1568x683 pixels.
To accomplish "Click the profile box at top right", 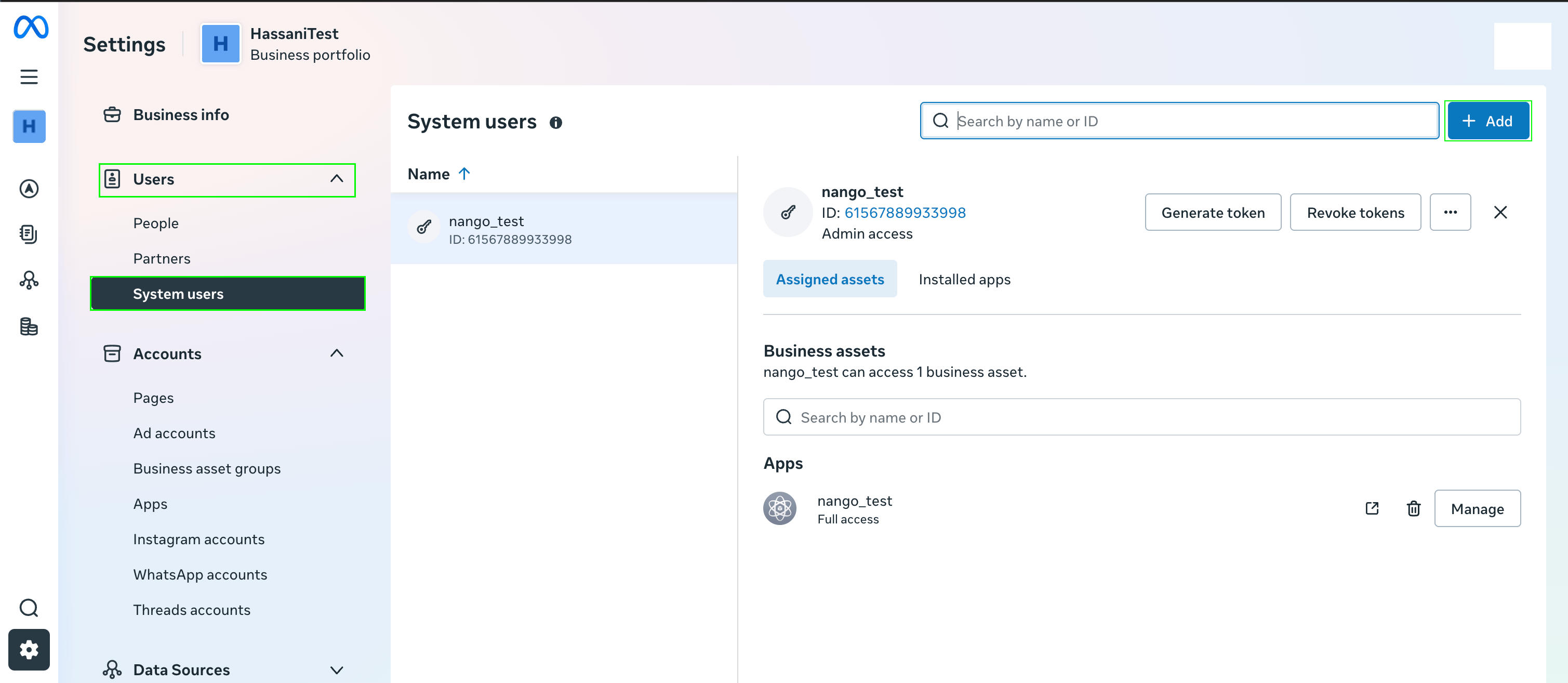I will (x=1522, y=46).
